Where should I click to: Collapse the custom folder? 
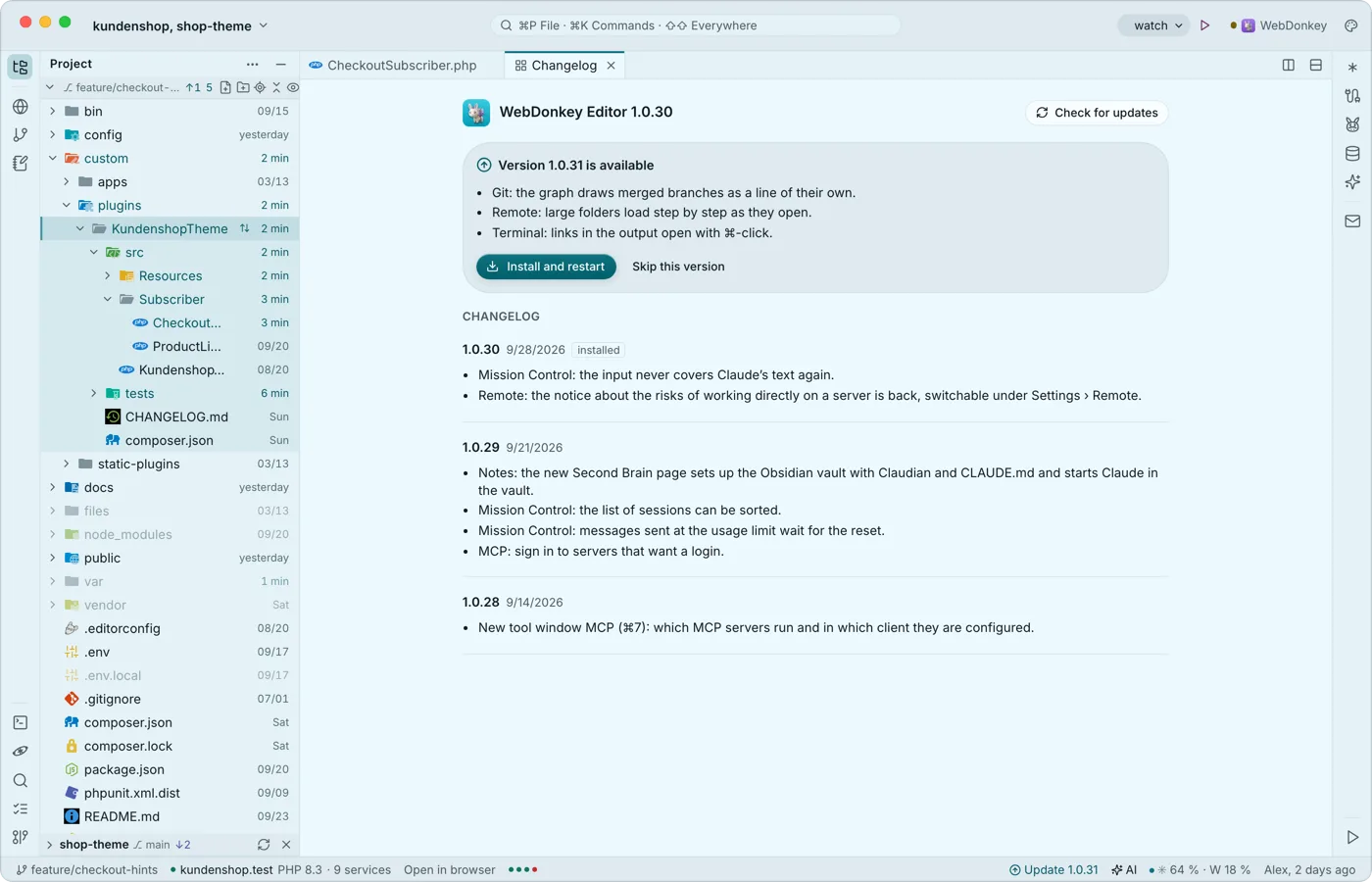click(53, 158)
